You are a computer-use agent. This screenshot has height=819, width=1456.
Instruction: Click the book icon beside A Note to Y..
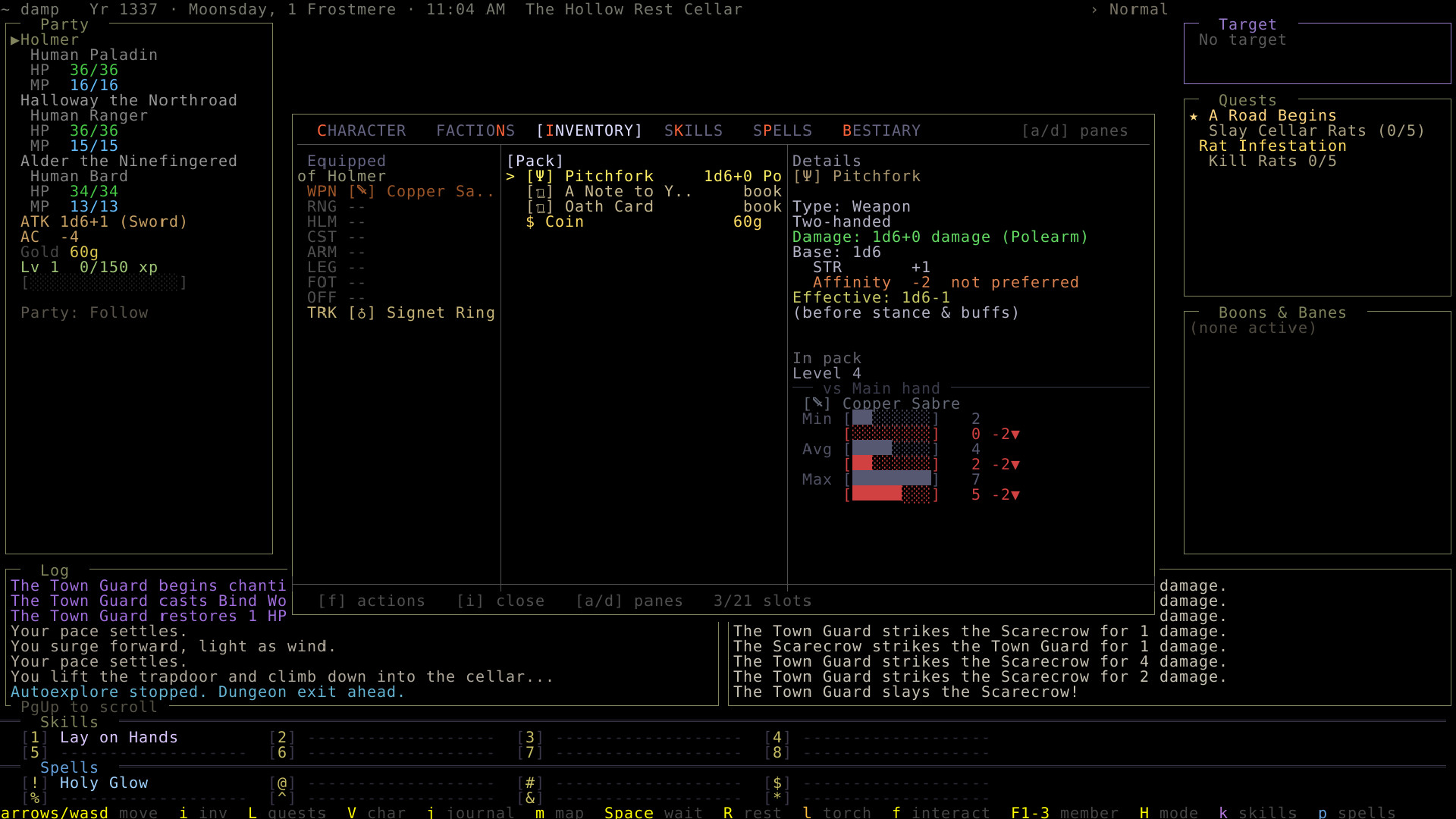[x=539, y=191]
